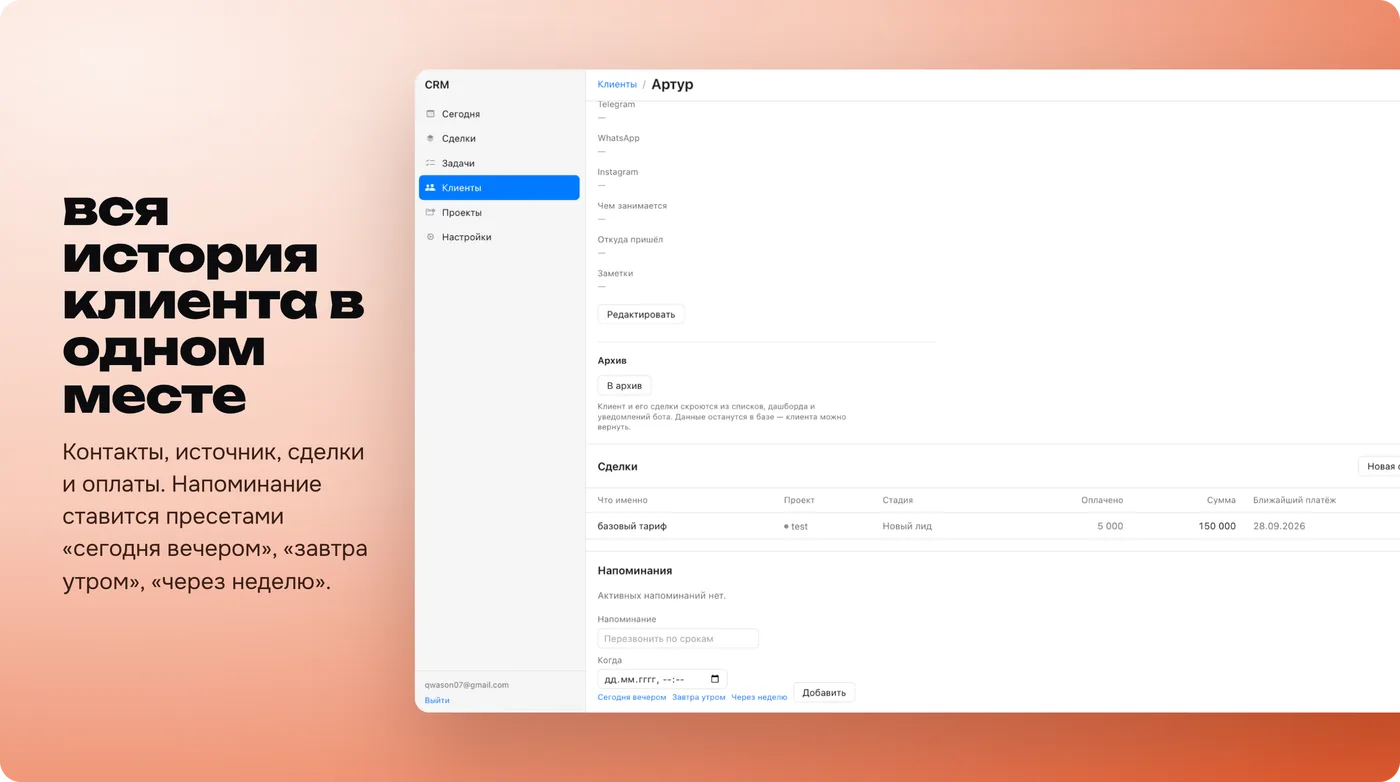This screenshot has height=782, width=1400.
Task: Click the Ближайший платёж column header
Action: click(1294, 500)
